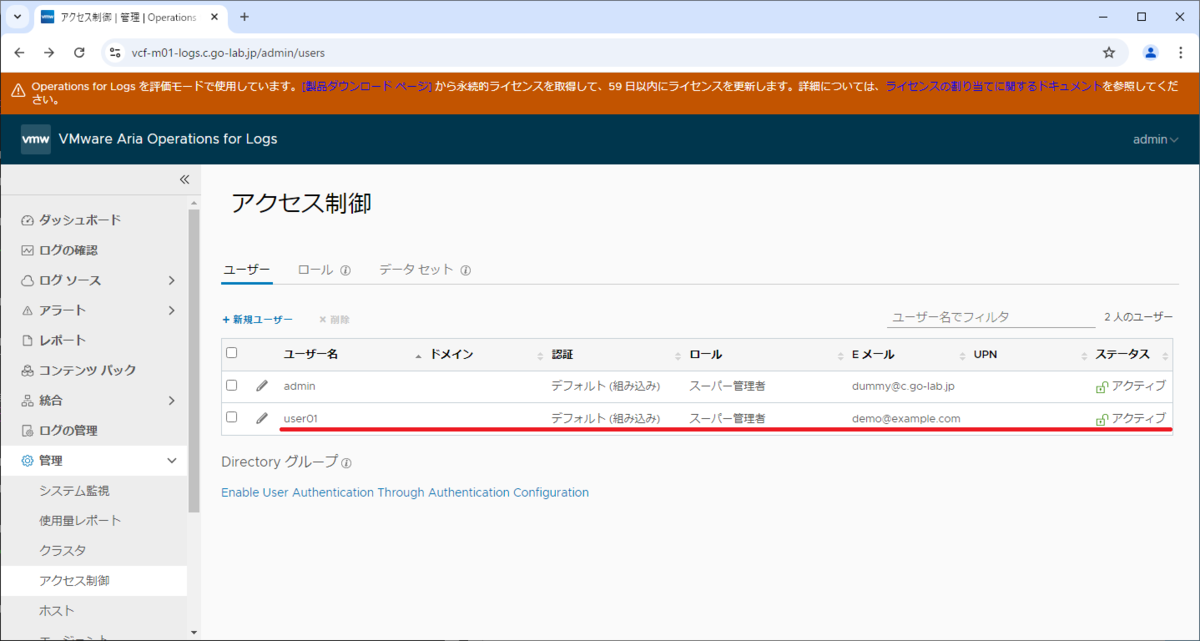Collapse the 管理 section chevron
Image resolution: width=1200 pixels, height=641 pixels.
(x=172, y=460)
